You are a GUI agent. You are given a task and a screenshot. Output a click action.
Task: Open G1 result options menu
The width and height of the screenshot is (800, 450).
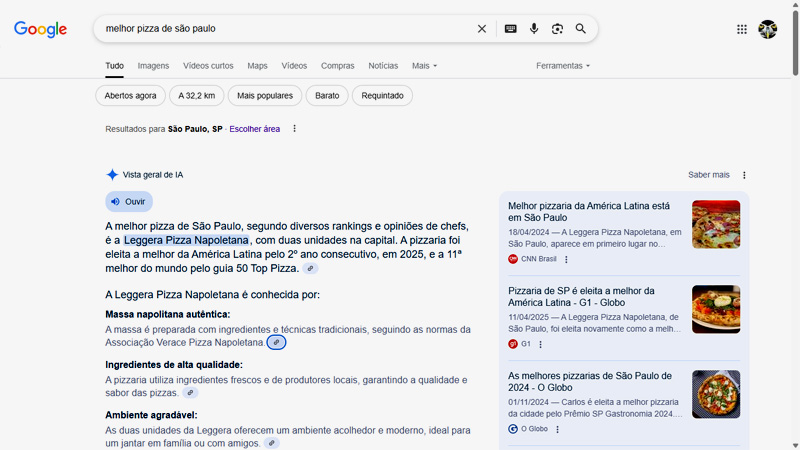pyautogui.click(x=540, y=344)
